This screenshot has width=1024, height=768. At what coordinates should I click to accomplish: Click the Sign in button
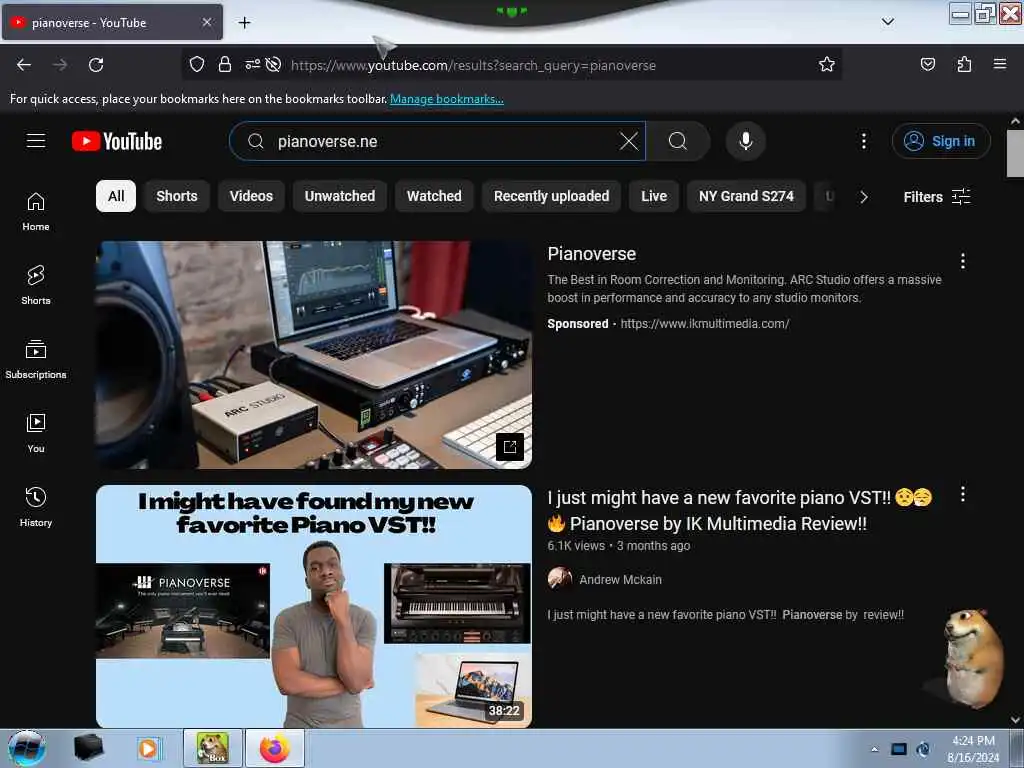pos(941,141)
